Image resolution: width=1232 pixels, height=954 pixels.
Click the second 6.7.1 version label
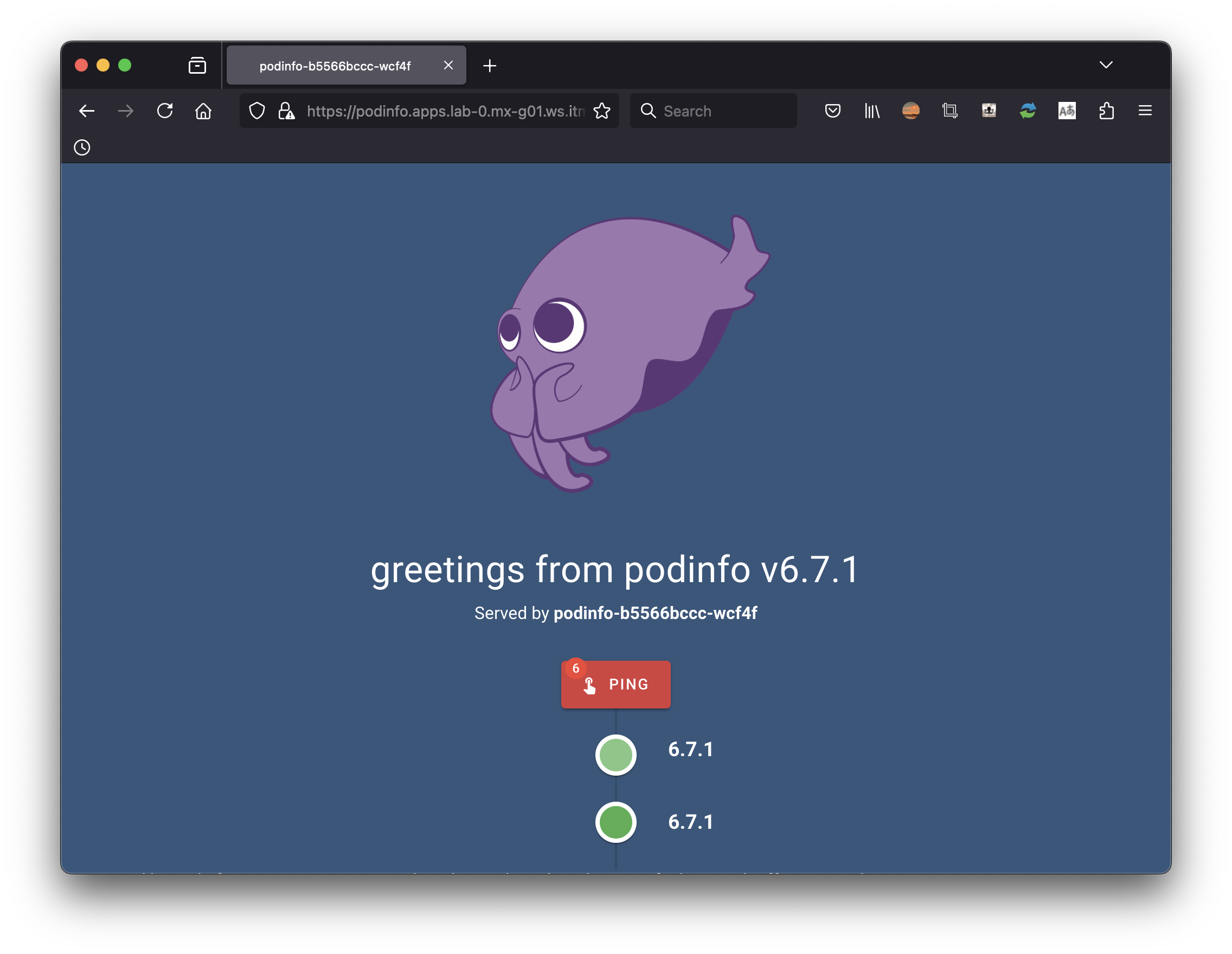[691, 822]
